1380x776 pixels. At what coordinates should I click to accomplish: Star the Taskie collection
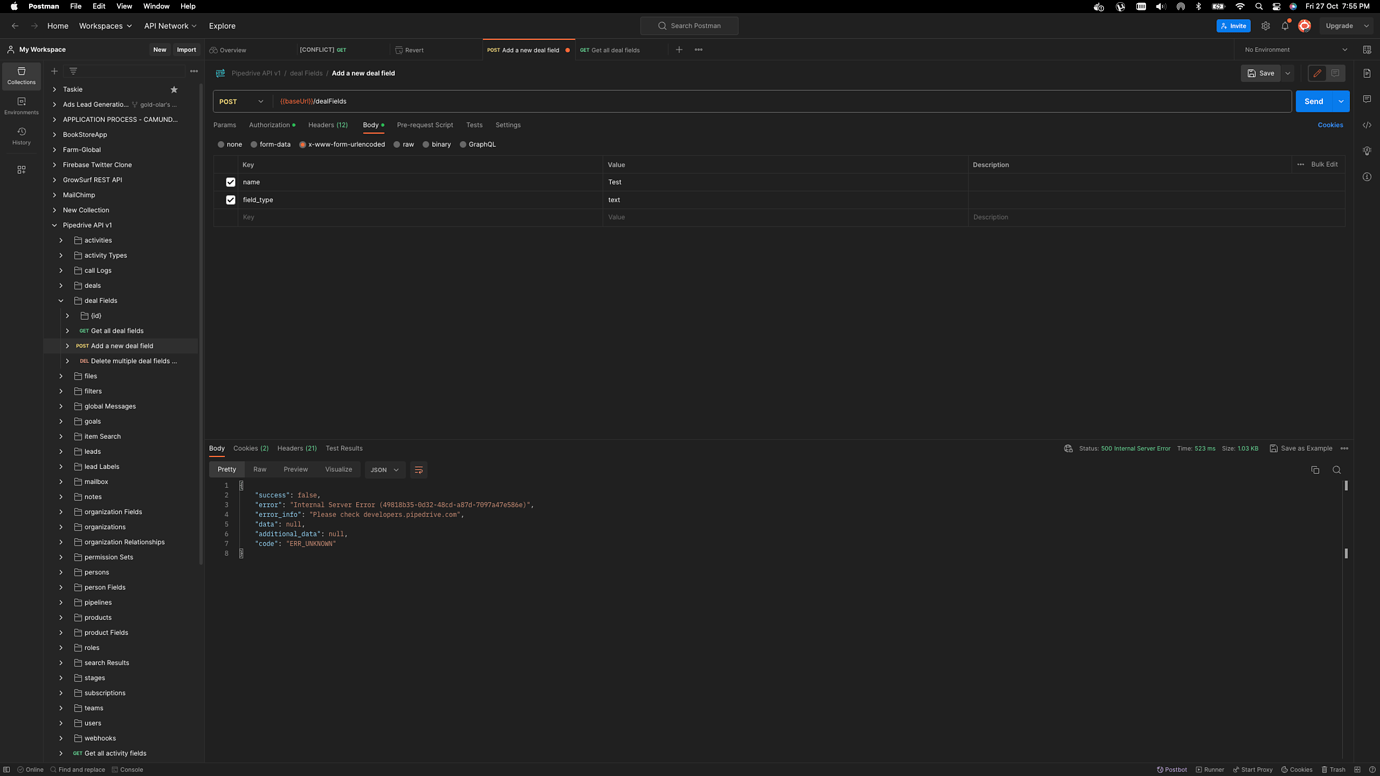point(174,90)
